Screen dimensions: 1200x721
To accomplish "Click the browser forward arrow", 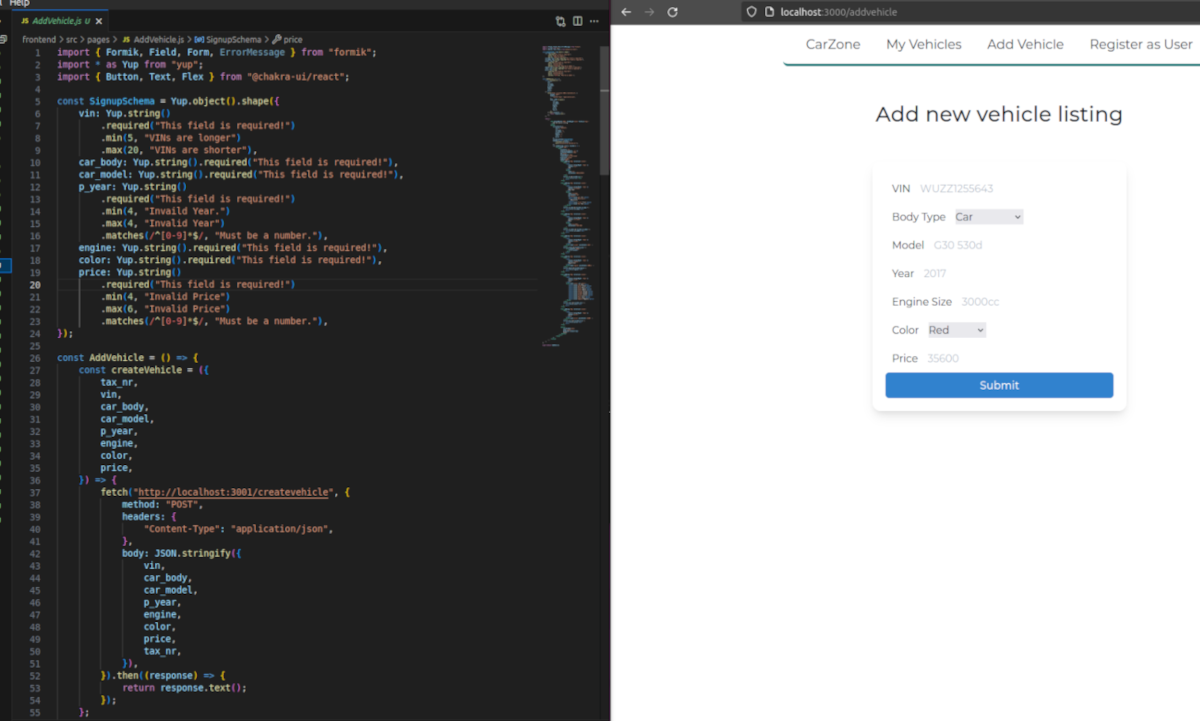I will pos(649,12).
